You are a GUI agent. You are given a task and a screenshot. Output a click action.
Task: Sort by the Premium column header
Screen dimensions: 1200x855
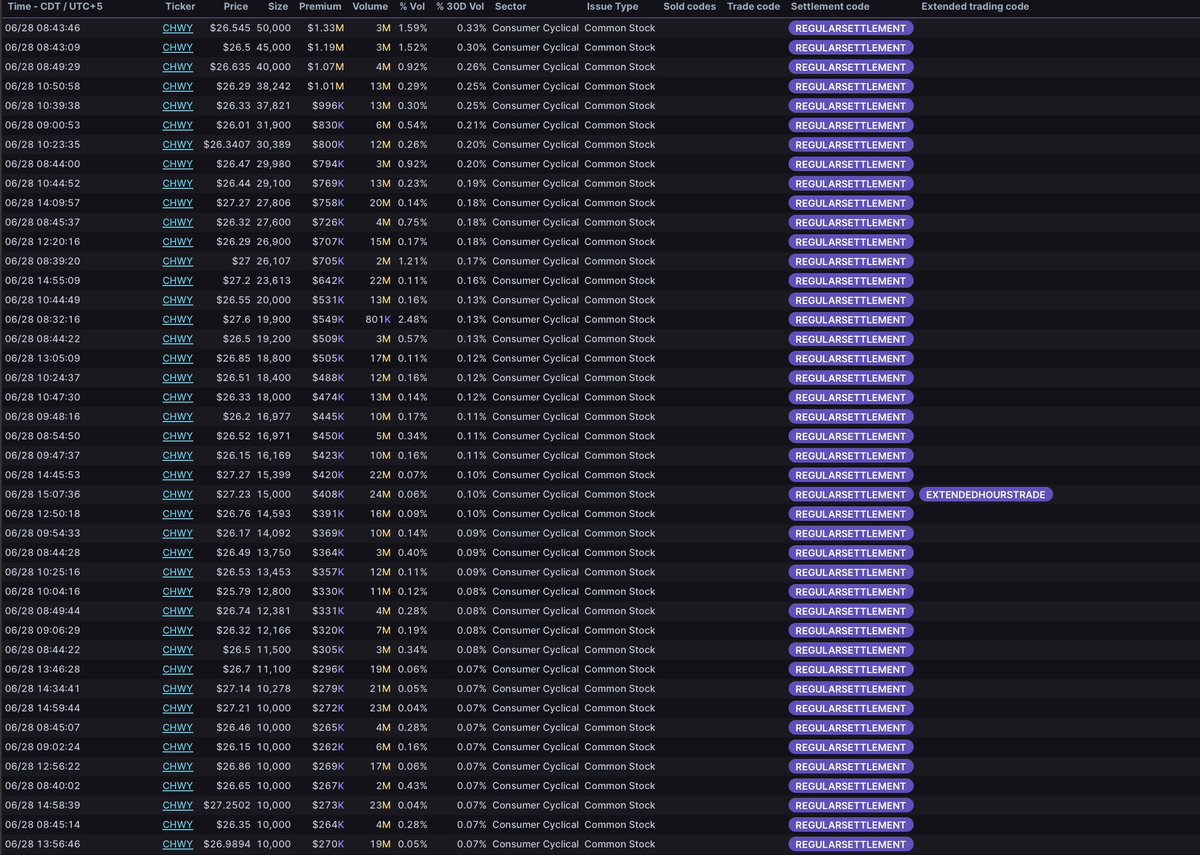tap(320, 7)
